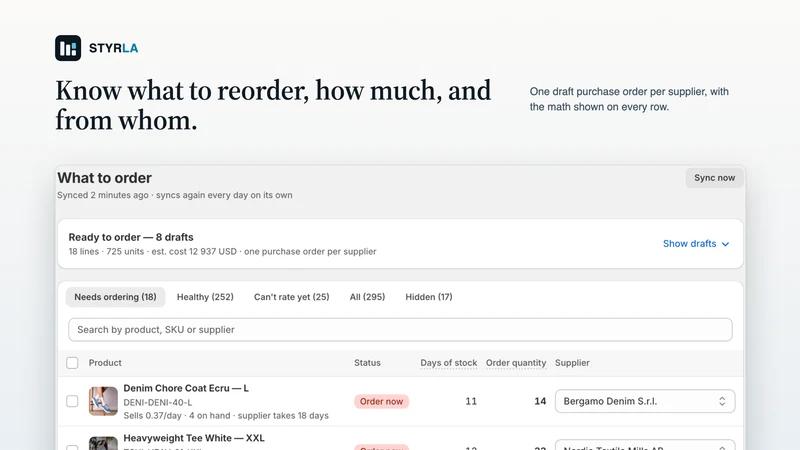The height and width of the screenshot is (450, 800).
Task: Check the Denim Chore Coat Ecru row checkbox
Action: pyautogui.click(x=72, y=402)
